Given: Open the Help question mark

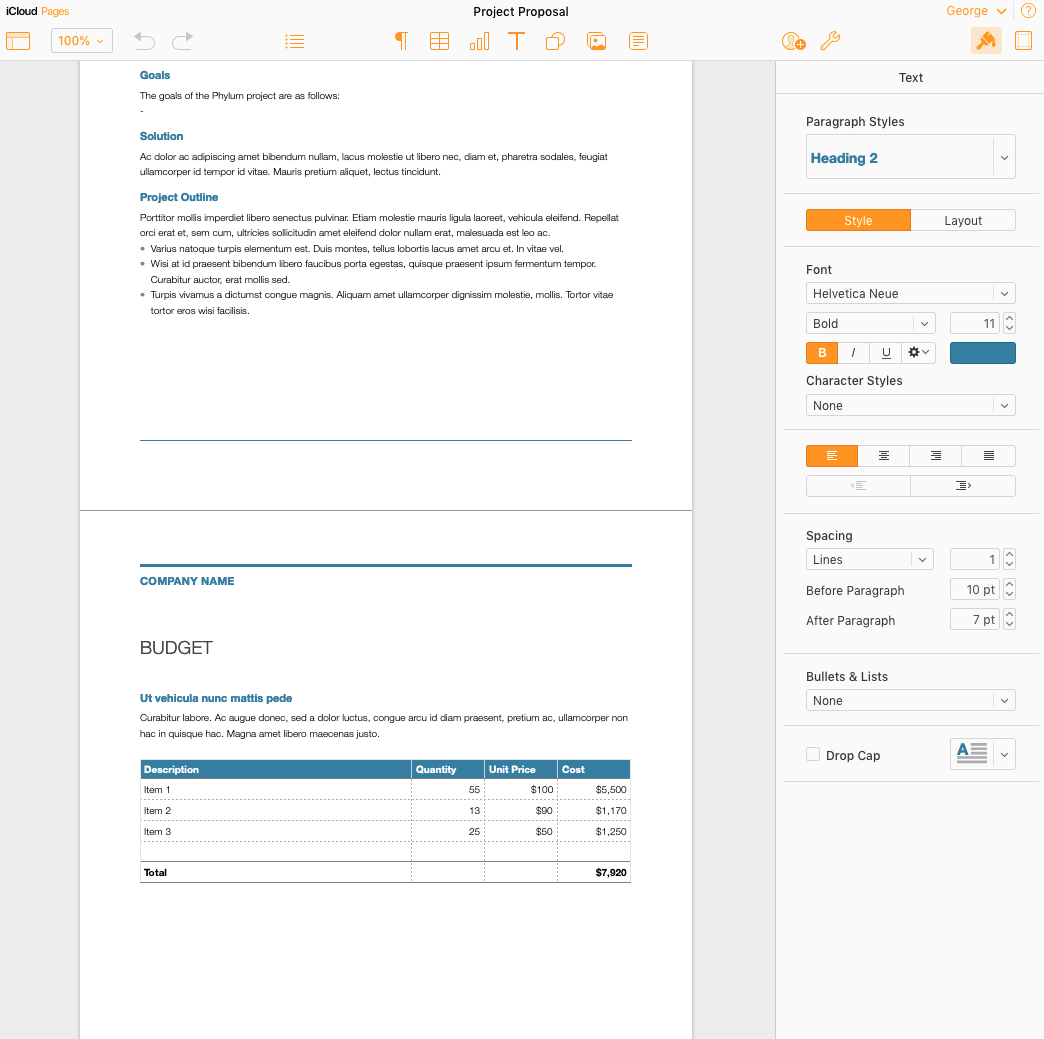Looking at the screenshot, I should click(x=1028, y=11).
